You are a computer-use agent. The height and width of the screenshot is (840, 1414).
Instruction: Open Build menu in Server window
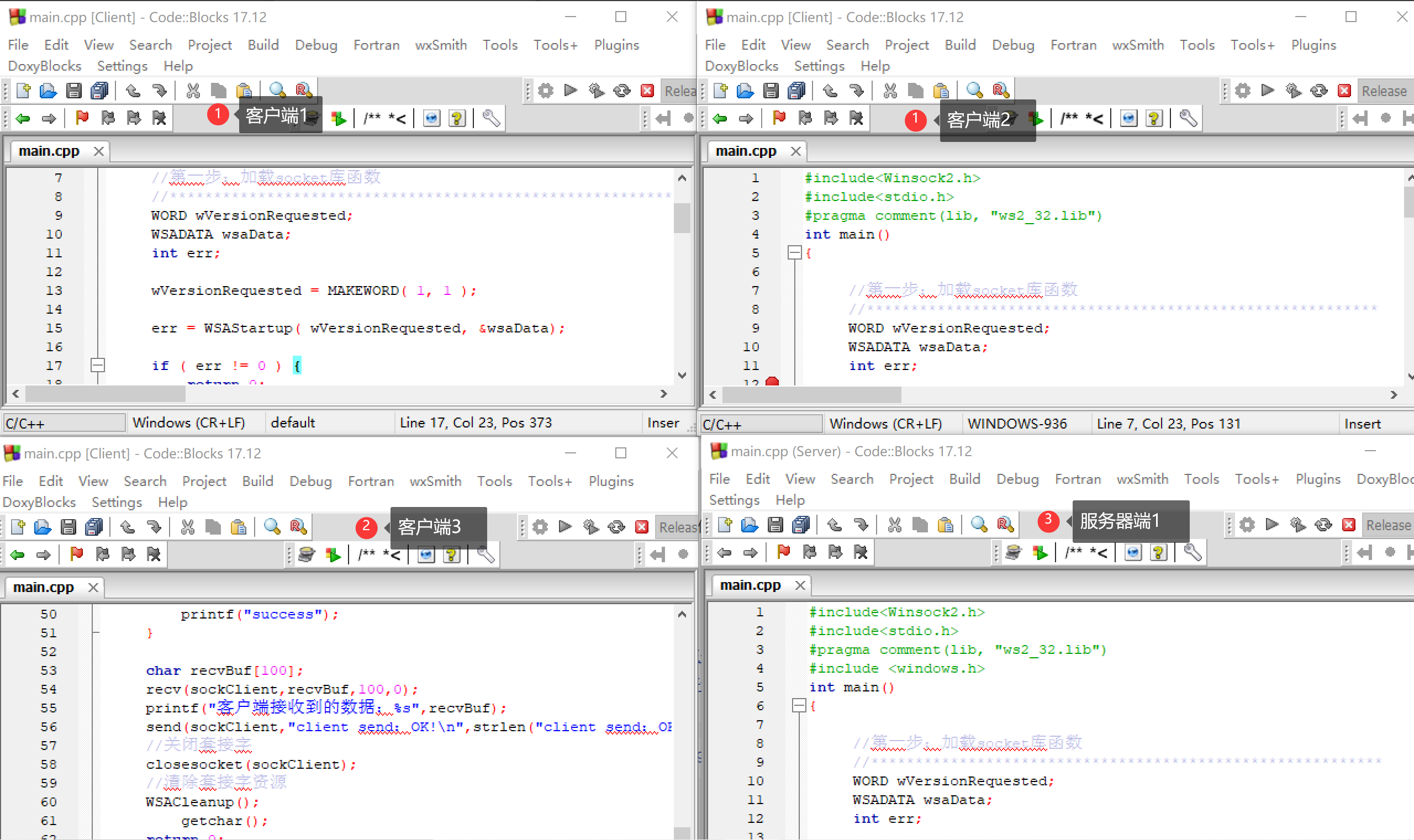(x=964, y=479)
